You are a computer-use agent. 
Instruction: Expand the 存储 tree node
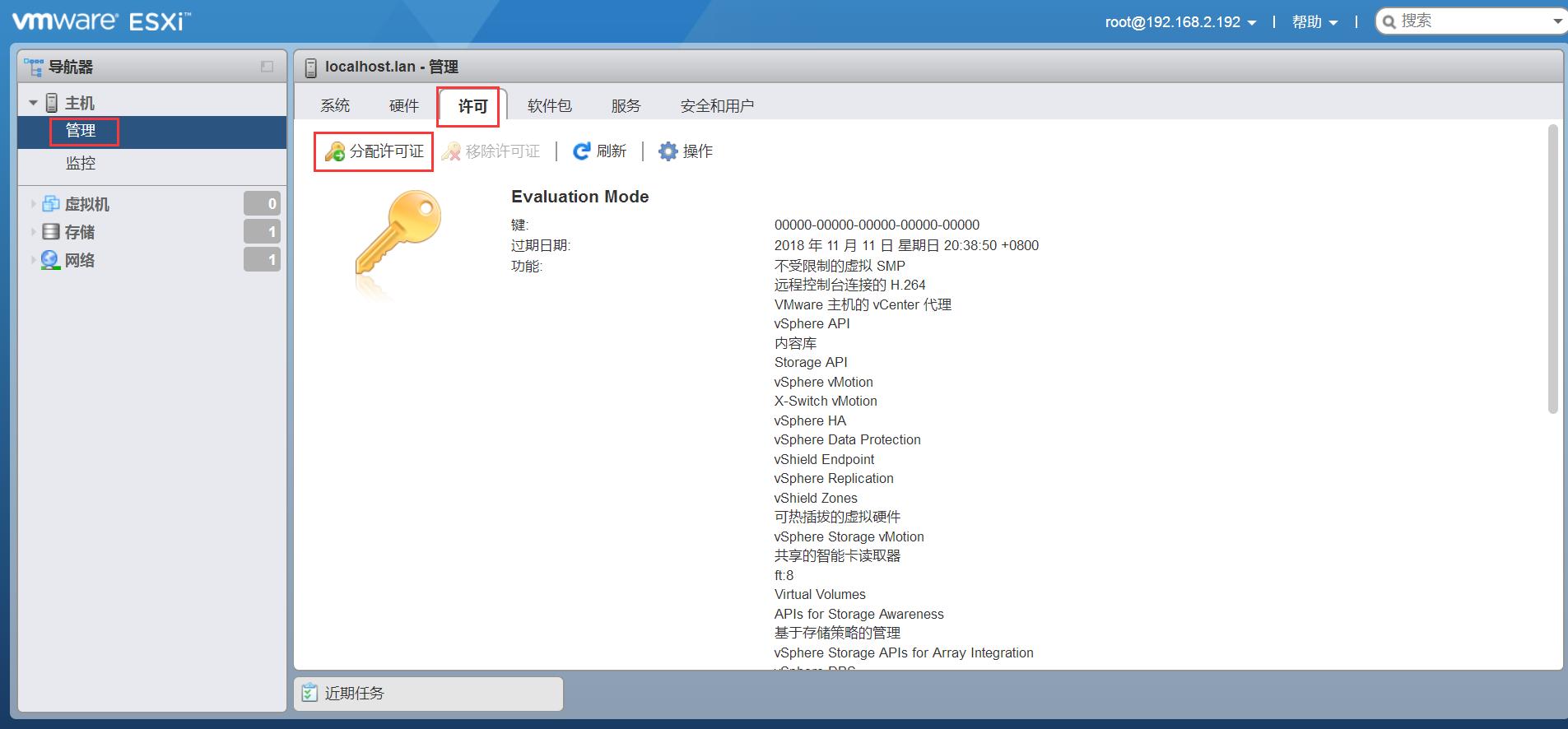click(33, 231)
